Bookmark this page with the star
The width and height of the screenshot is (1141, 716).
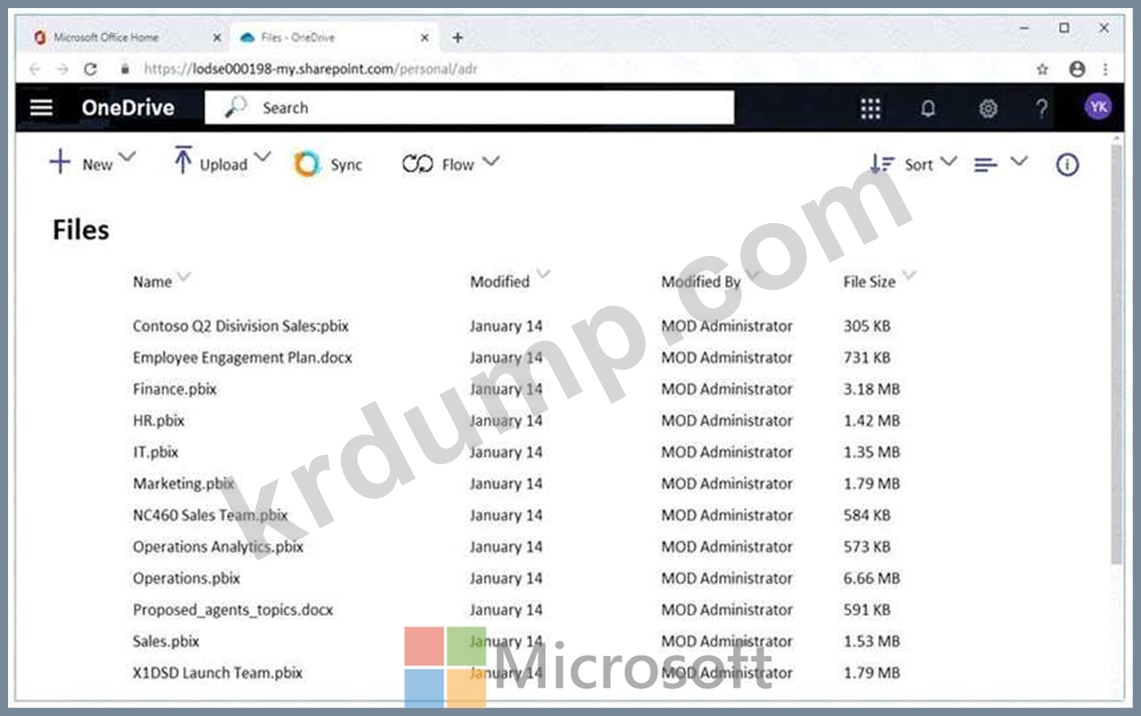click(1042, 69)
